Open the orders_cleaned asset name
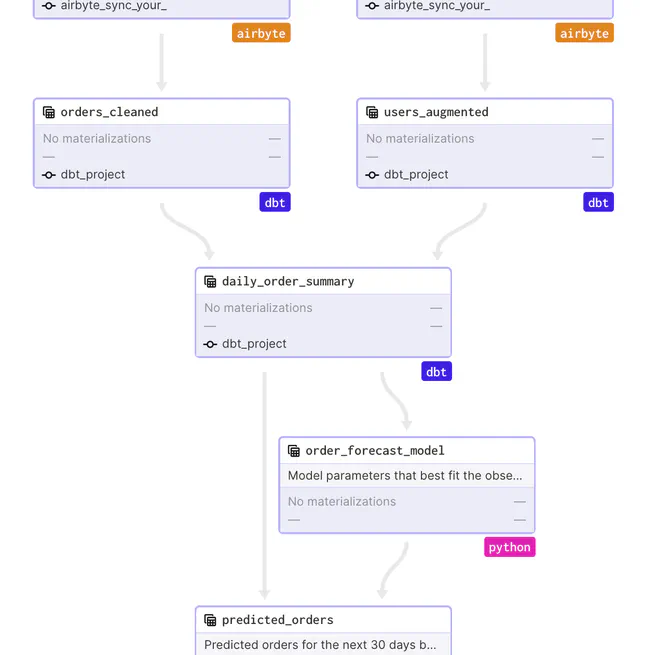655x655 pixels. tap(109, 112)
